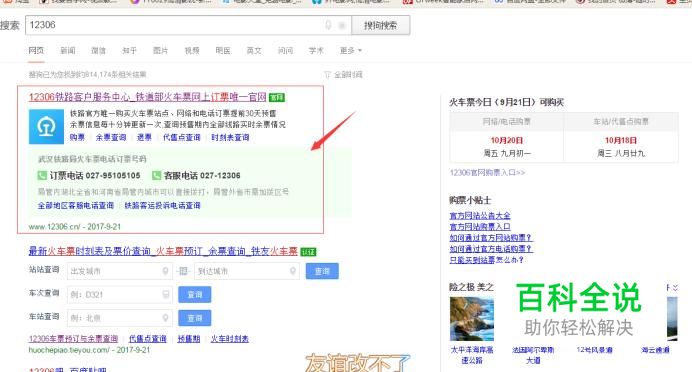Screen dimensions: 692x372
Task: Open 铁路客运投诉电话查询 link
Action: click(x=162, y=206)
